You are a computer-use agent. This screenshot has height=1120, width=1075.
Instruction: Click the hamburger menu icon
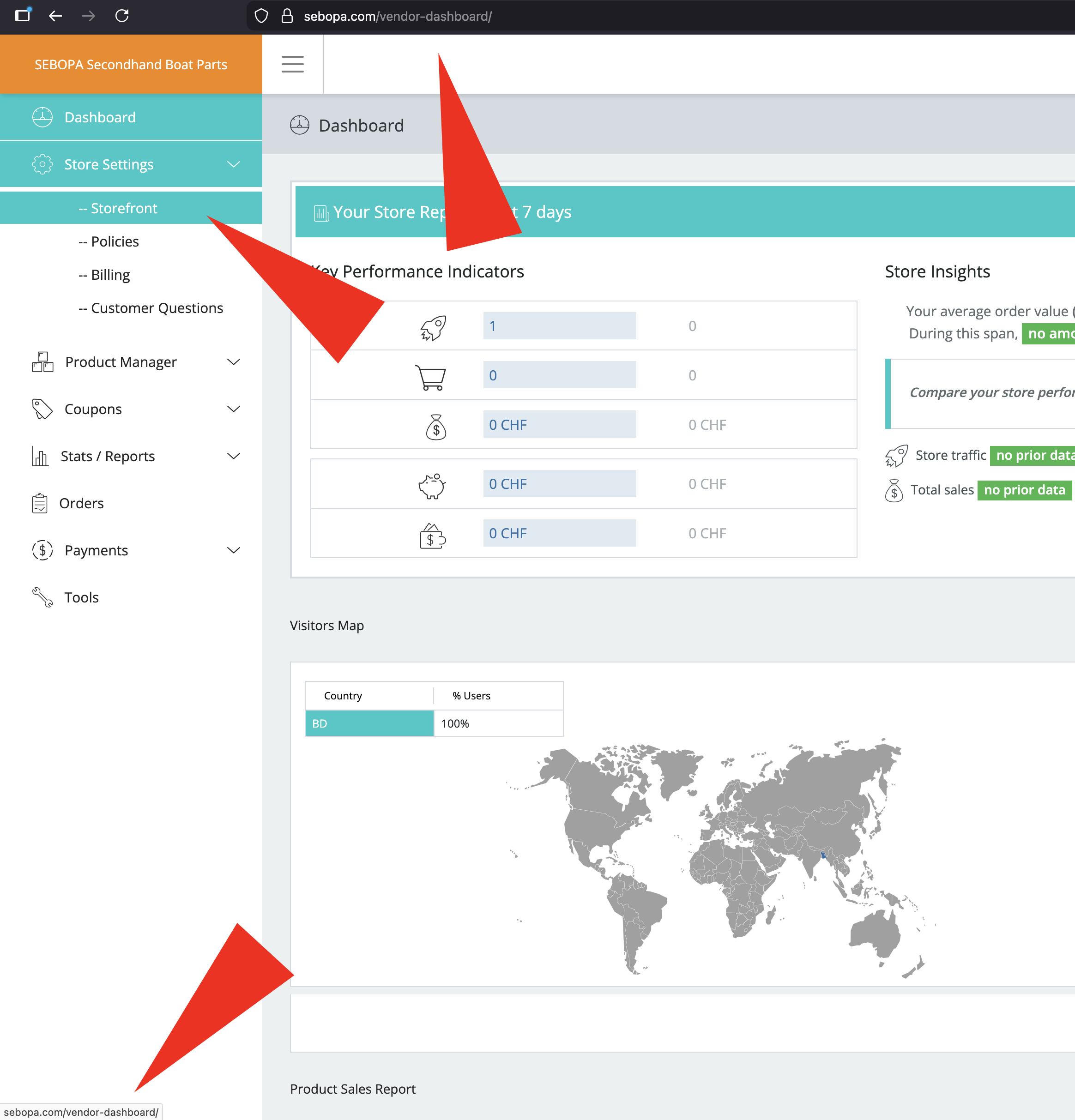coord(292,64)
